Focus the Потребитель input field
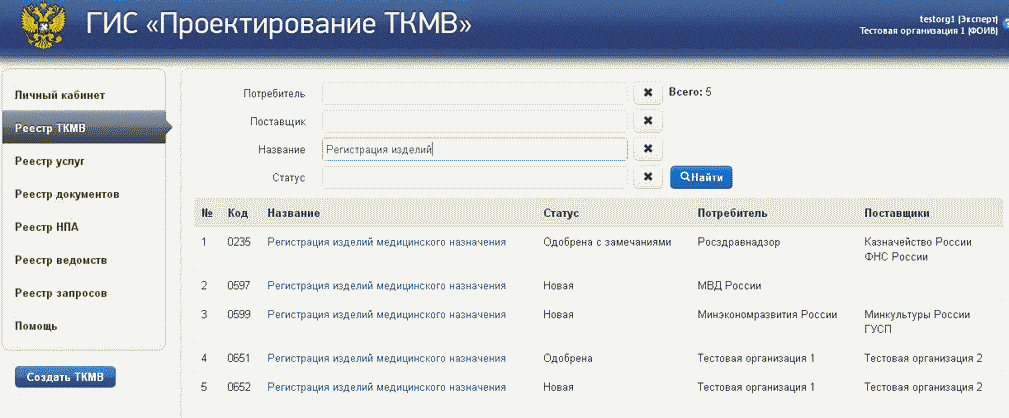Screen dimensions: 1009x418 (x=474, y=93)
